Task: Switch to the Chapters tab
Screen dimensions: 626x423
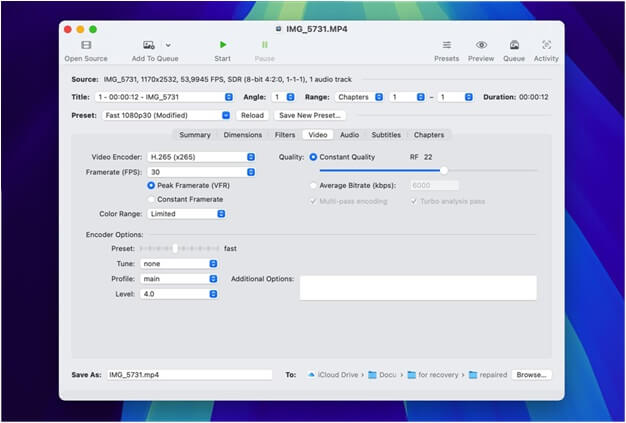Action: click(x=429, y=135)
